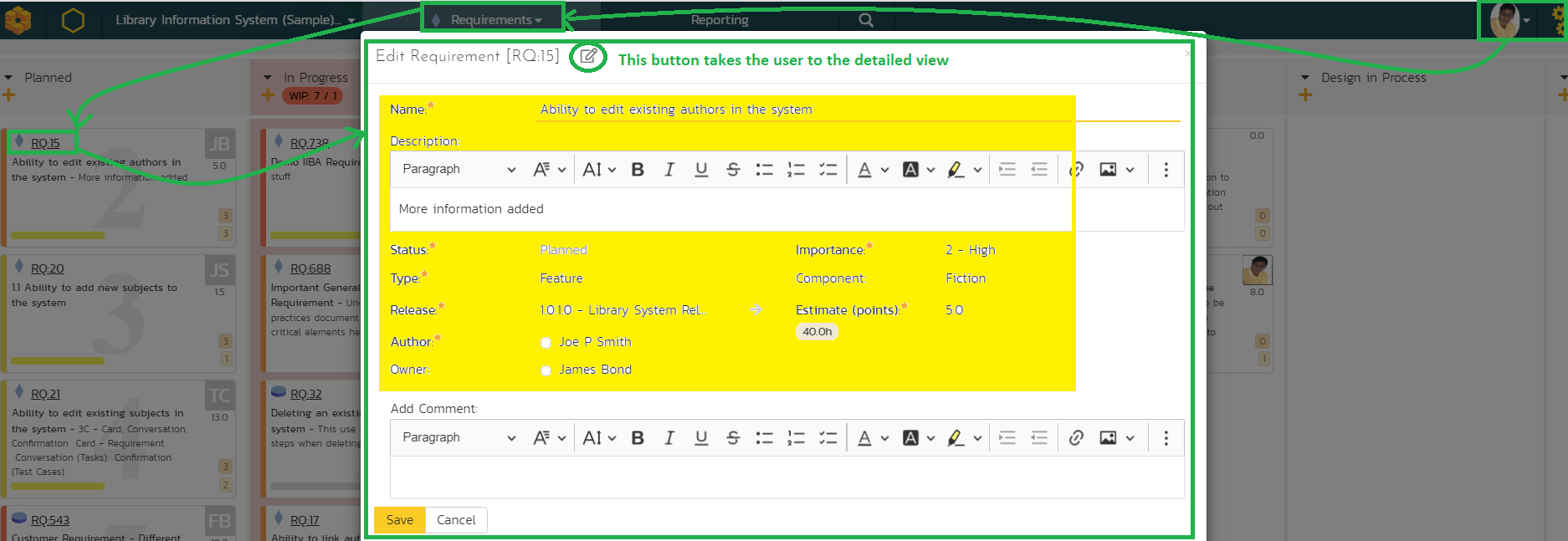Click the detailed view edit icon beside RQ:15 title
The image size is (1568, 541).
(588, 57)
